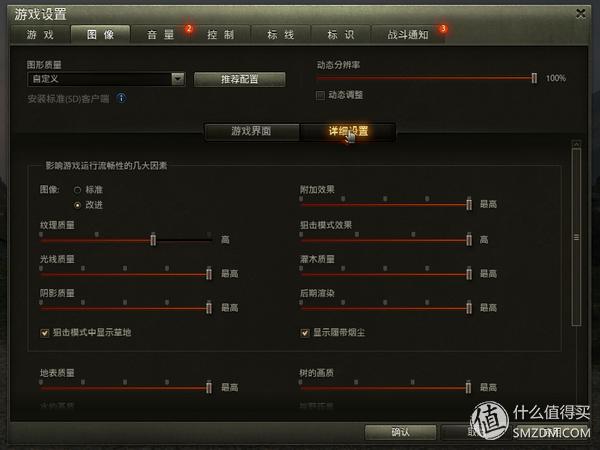Close the 游戏设置 dialog with X
This screenshot has height=450, width=600.
[580, 14]
